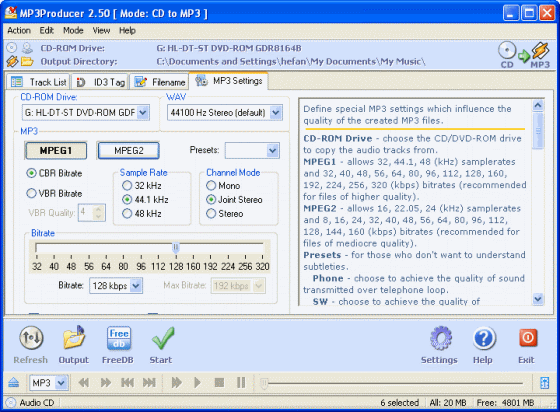Screen dimensions: 560x412
Task: Switch to the ID3 Tag tab
Action: click(100, 82)
